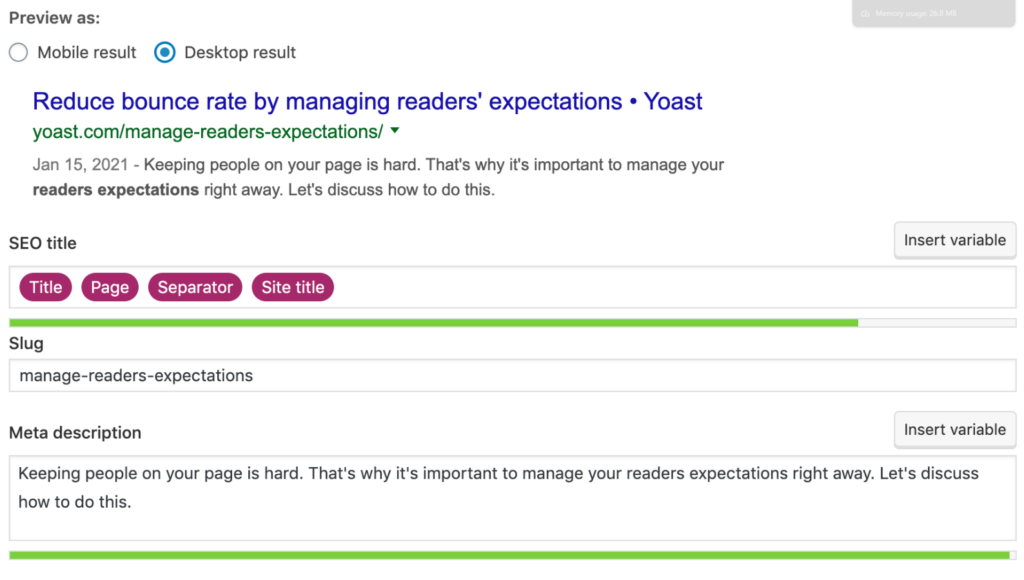Click Insert variable for SEO title

pyautogui.click(x=955, y=240)
